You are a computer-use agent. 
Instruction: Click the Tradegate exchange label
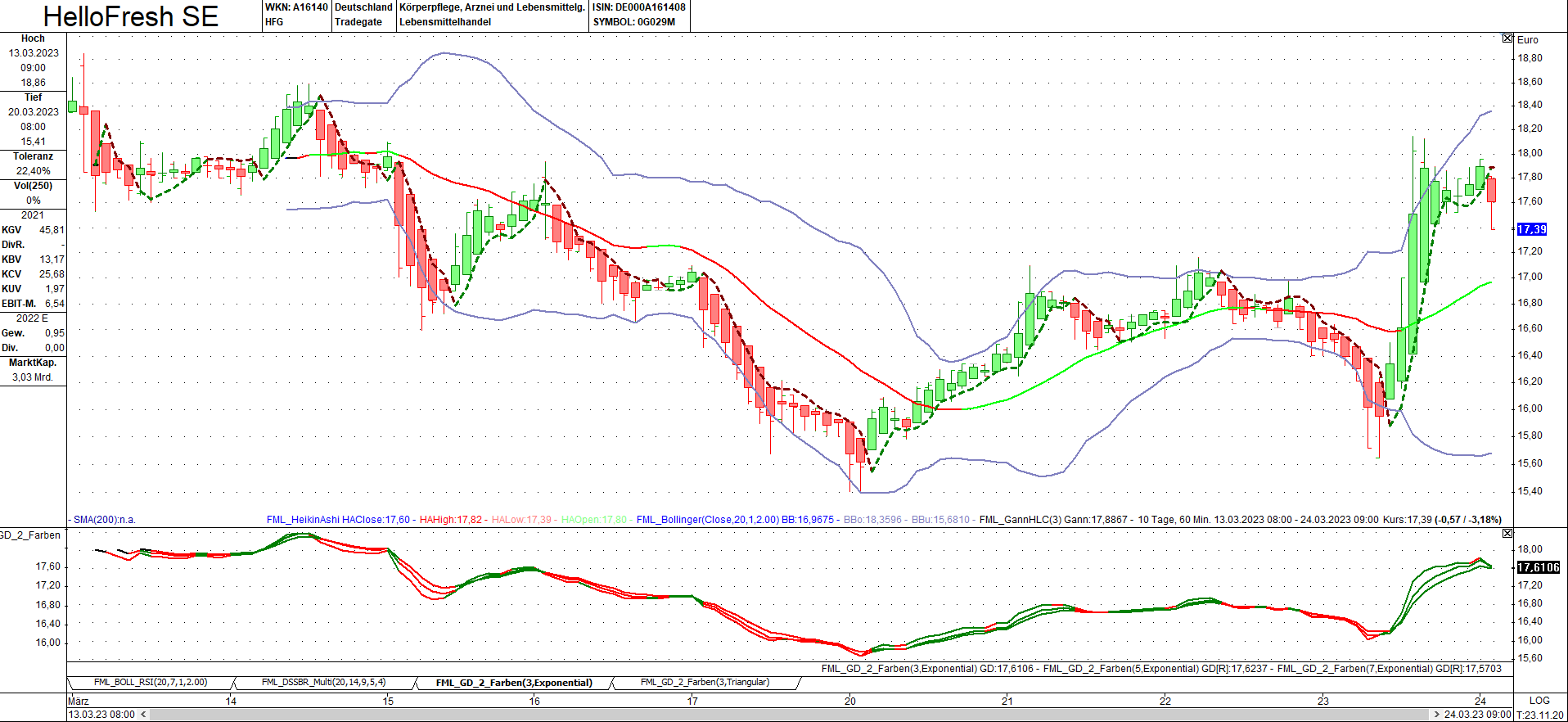[358, 22]
